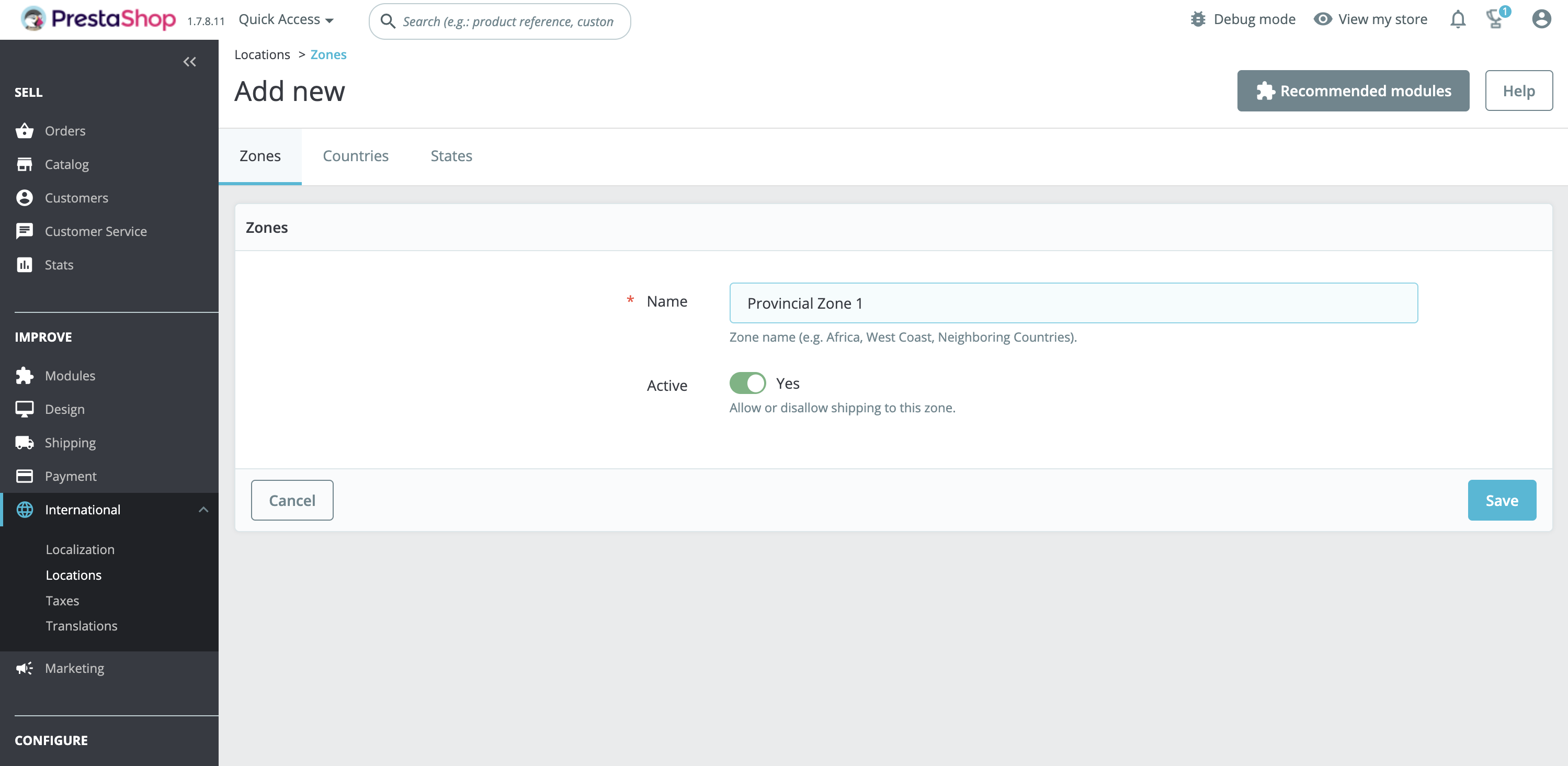
Task: Switch to the States tab
Action: pyautogui.click(x=451, y=156)
